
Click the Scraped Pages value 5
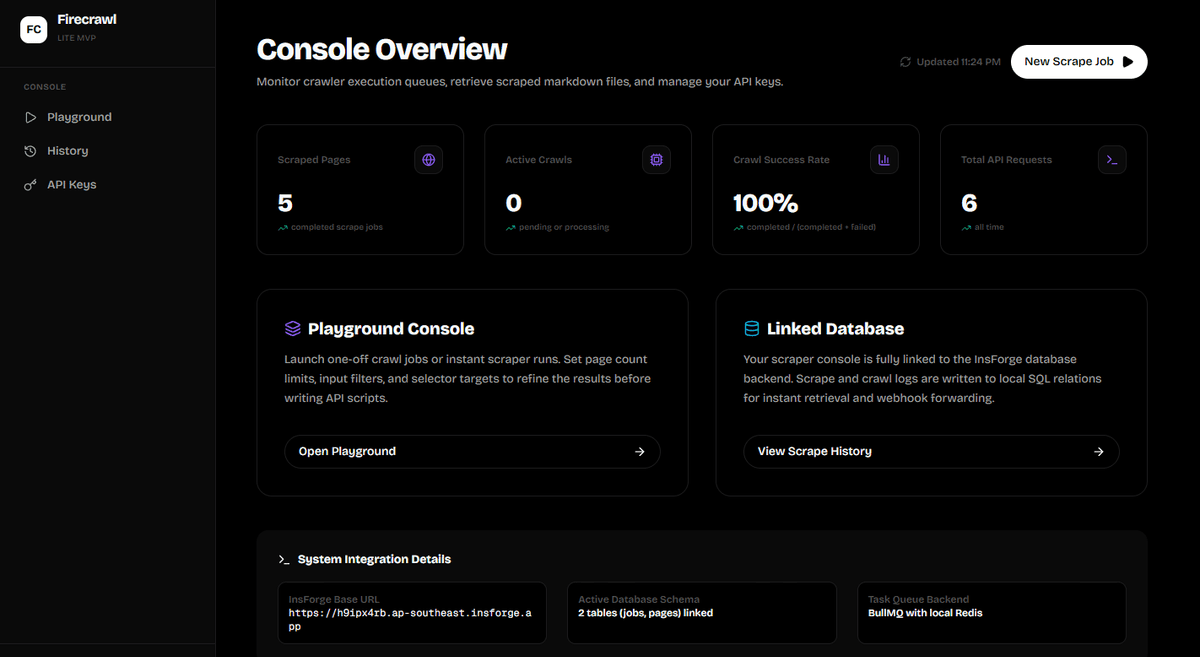(x=285, y=204)
